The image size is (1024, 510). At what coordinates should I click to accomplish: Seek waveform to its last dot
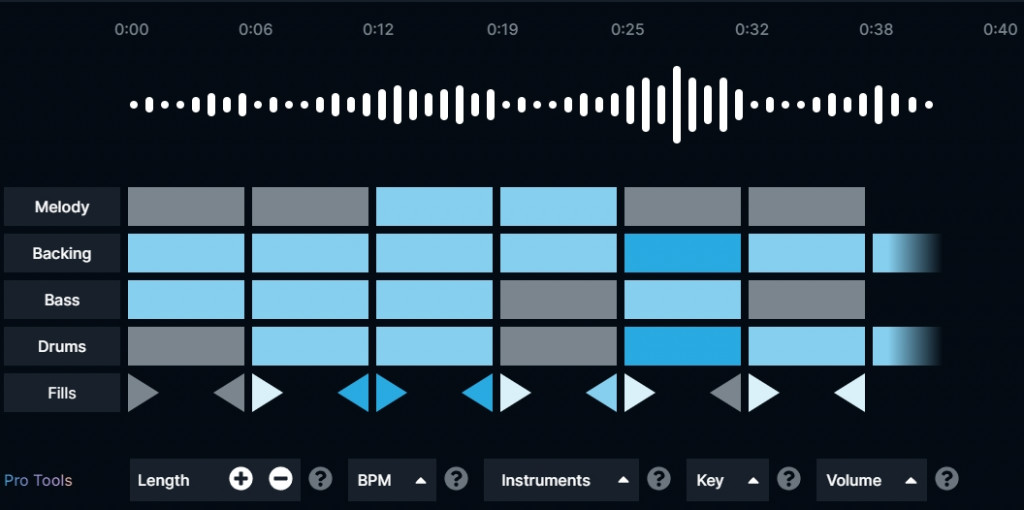click(x=929, y=104)
